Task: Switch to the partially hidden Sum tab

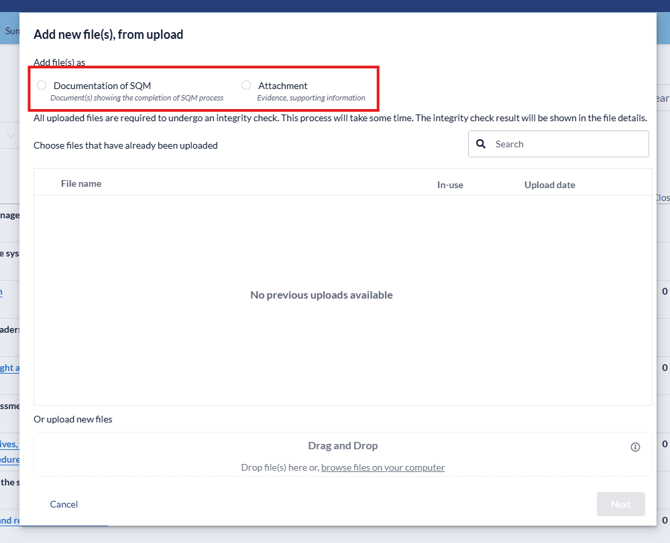Action: (x=11, y=31)
